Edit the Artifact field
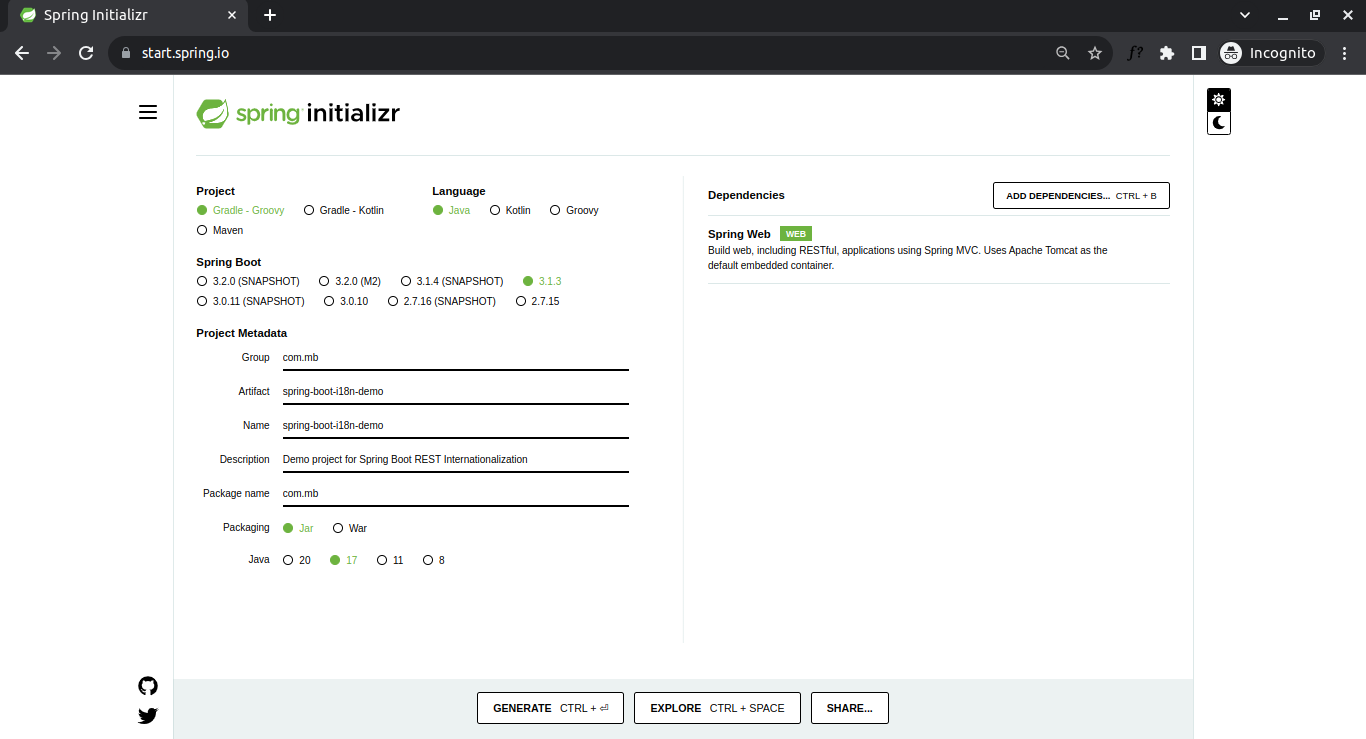The height and width of the screenshot is (739, 1366). tap(455, 392)
